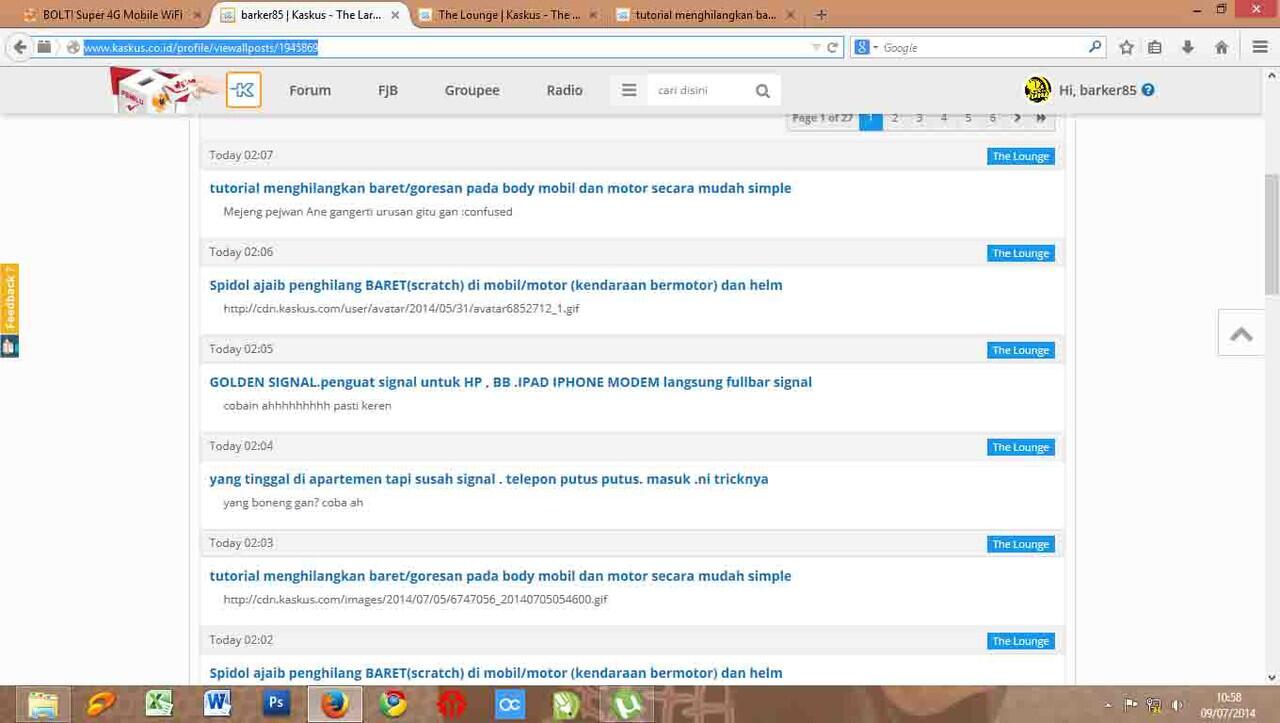Open the Firefox hamburger menu

point(1260,47)
